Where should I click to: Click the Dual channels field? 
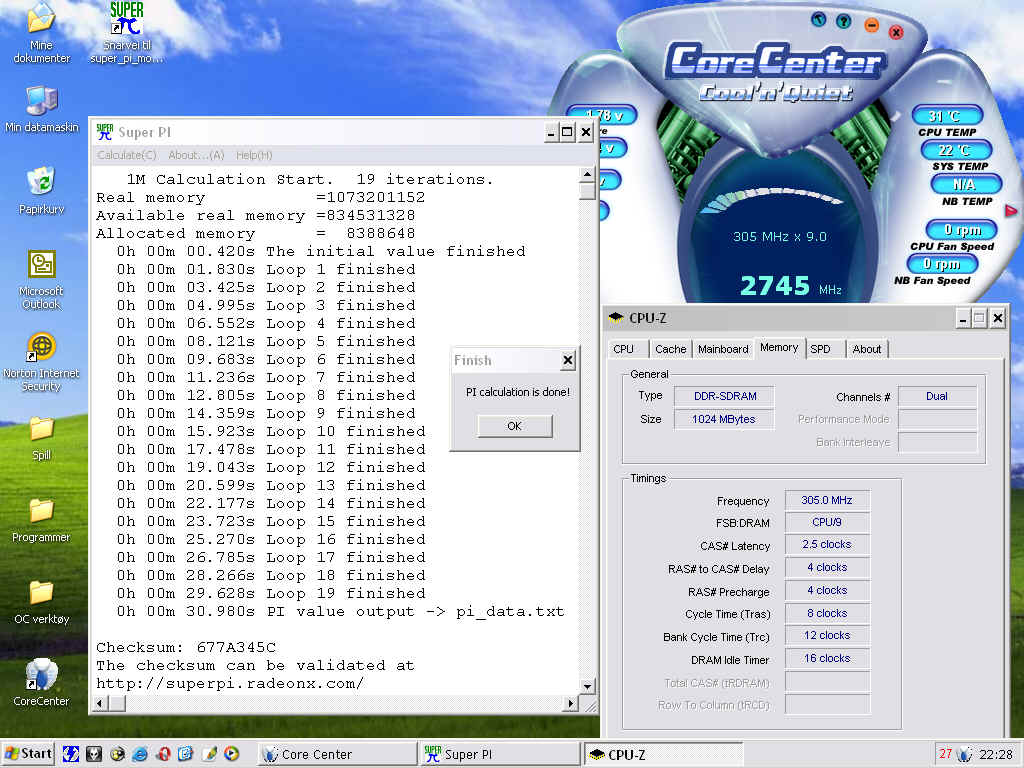pos(936,396)
